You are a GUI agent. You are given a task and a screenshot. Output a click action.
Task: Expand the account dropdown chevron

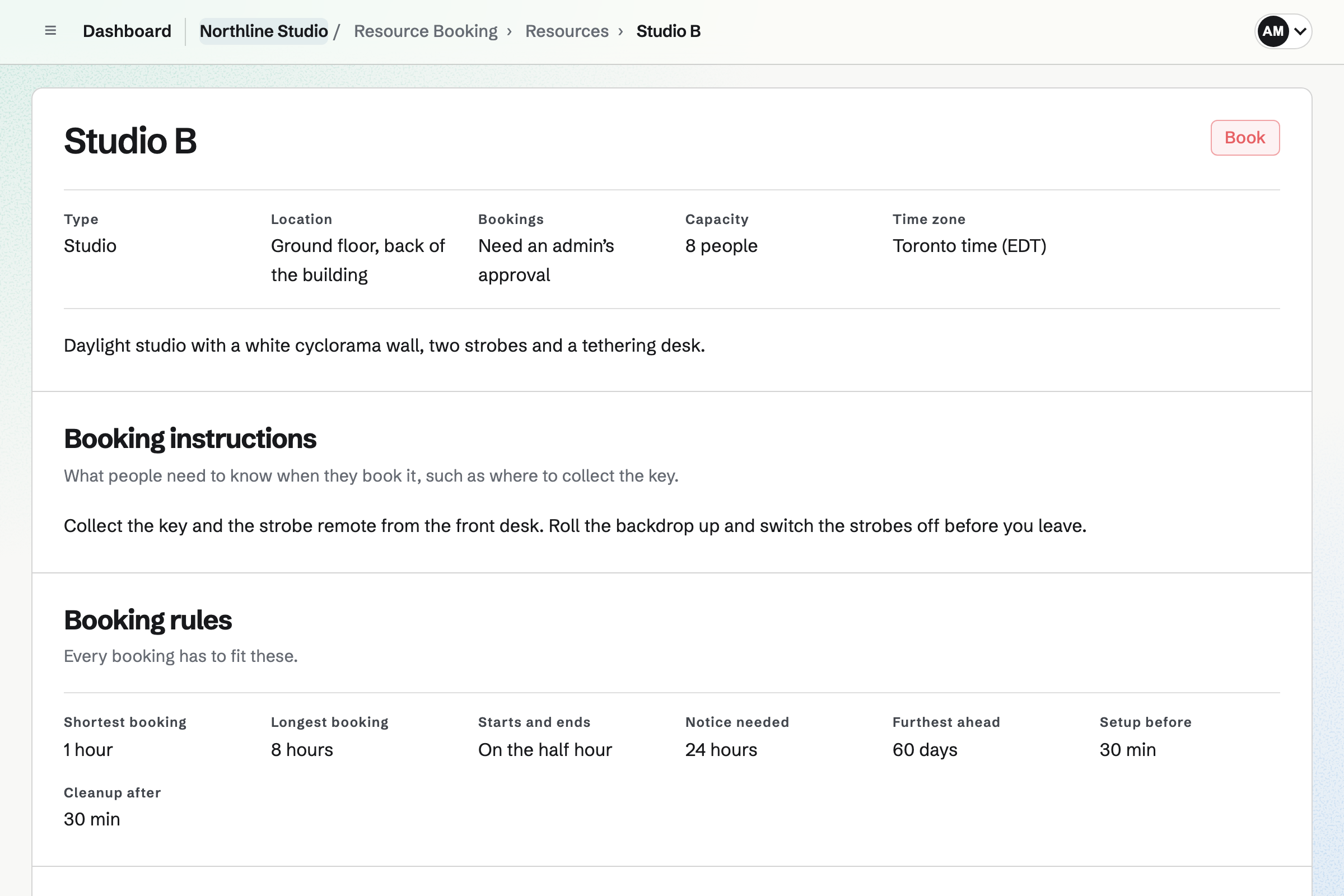1300,31
